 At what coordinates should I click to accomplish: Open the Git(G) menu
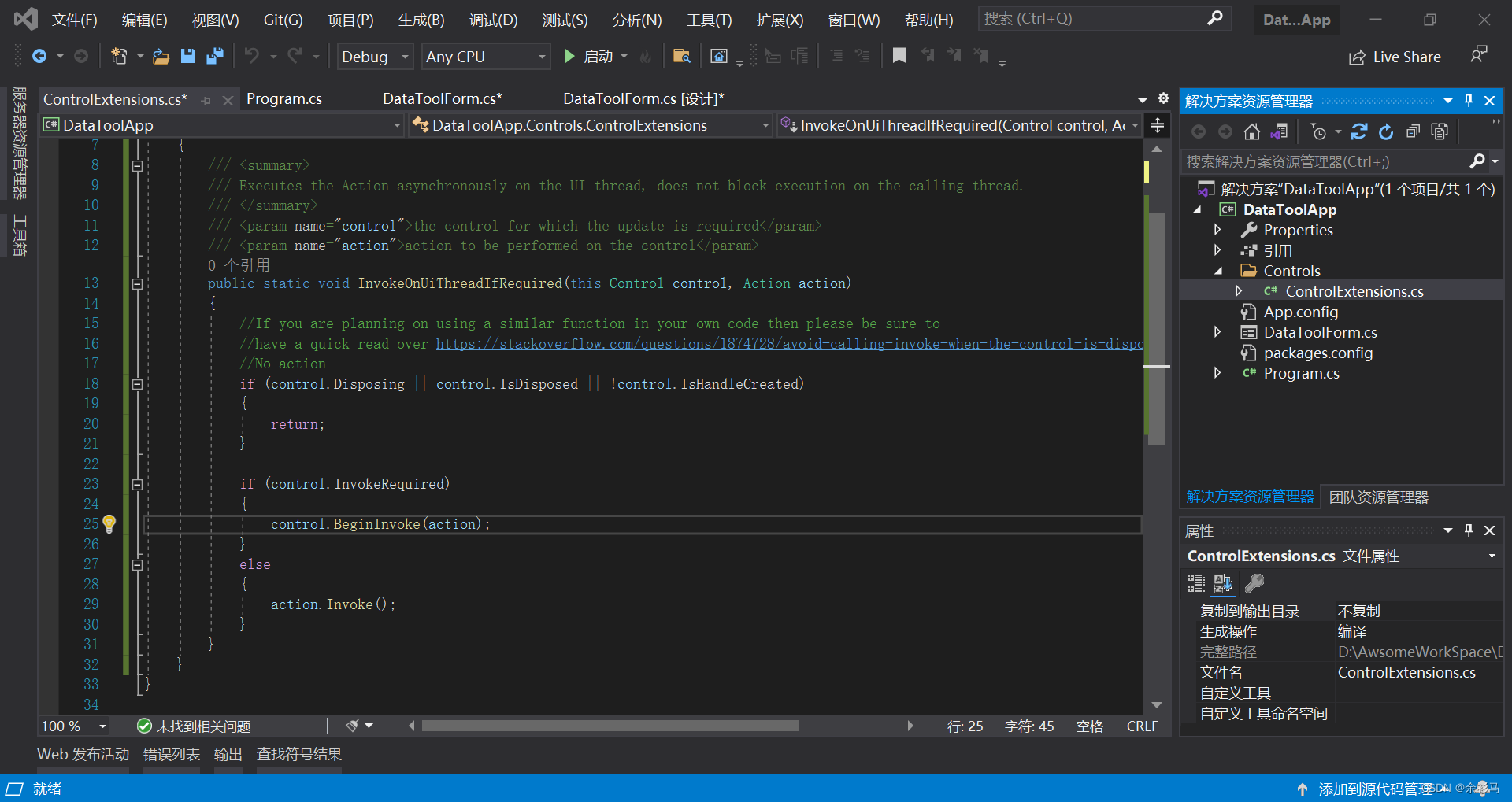282,20
